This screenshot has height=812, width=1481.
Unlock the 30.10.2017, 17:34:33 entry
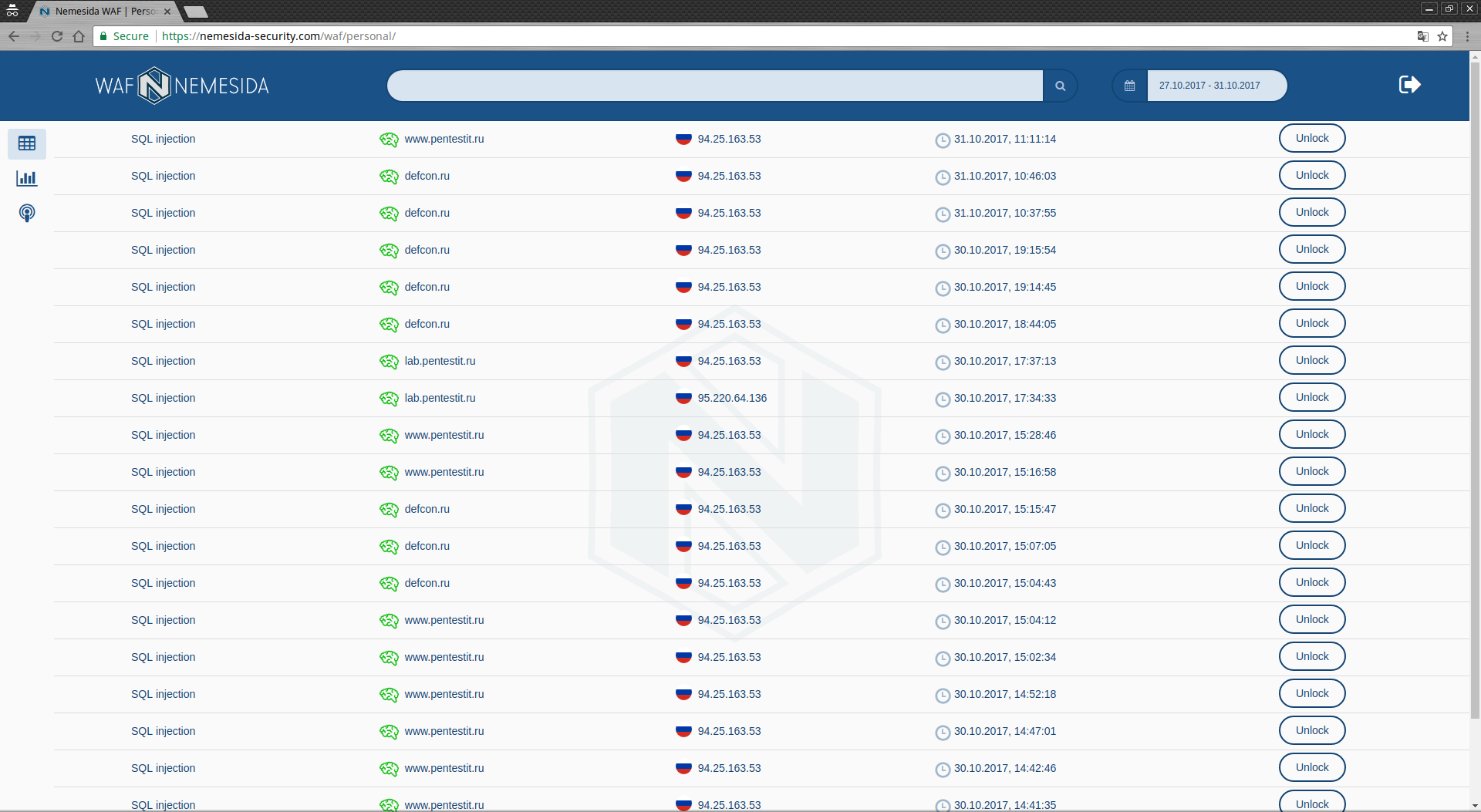(1312, 397)
